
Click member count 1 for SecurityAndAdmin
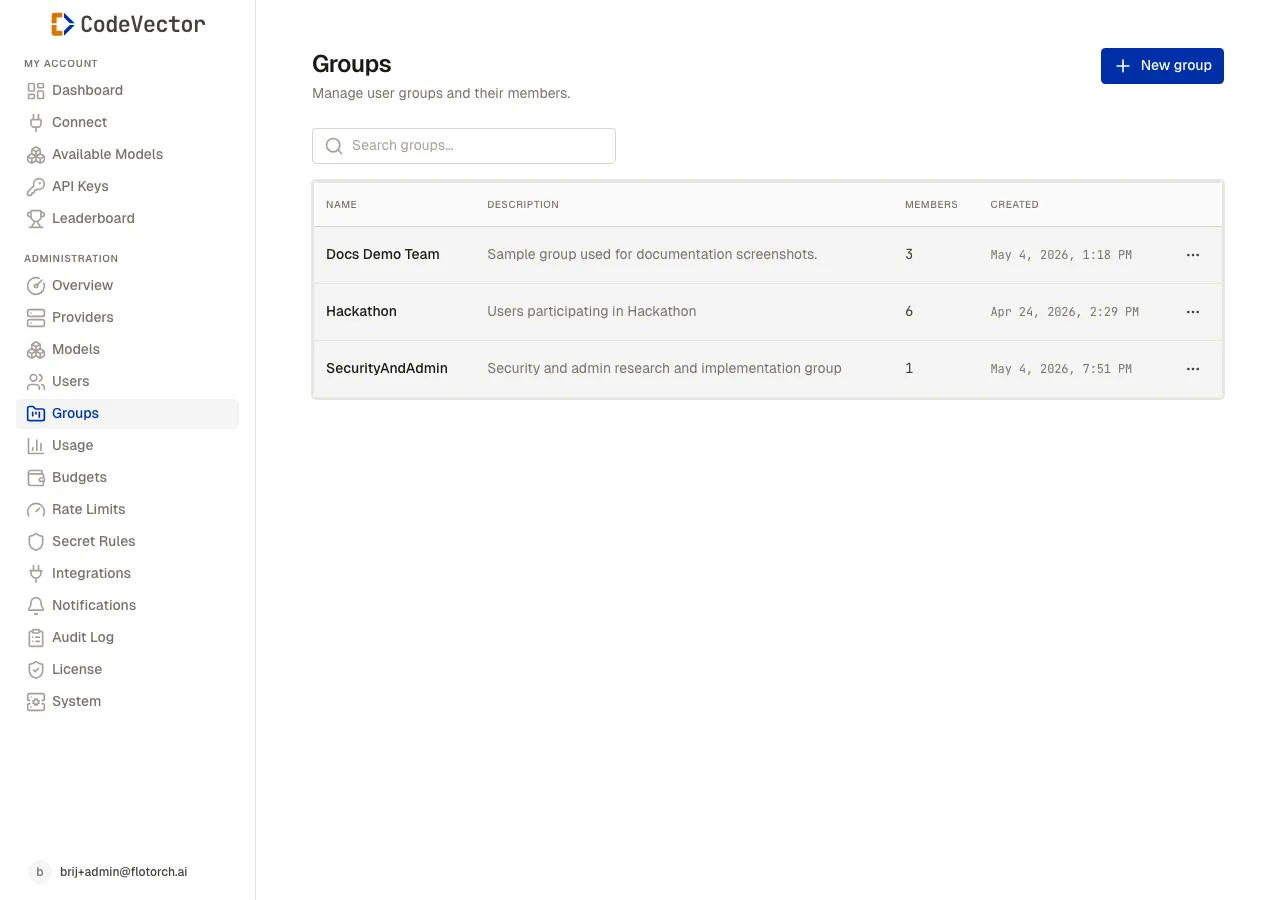[909, 369]
